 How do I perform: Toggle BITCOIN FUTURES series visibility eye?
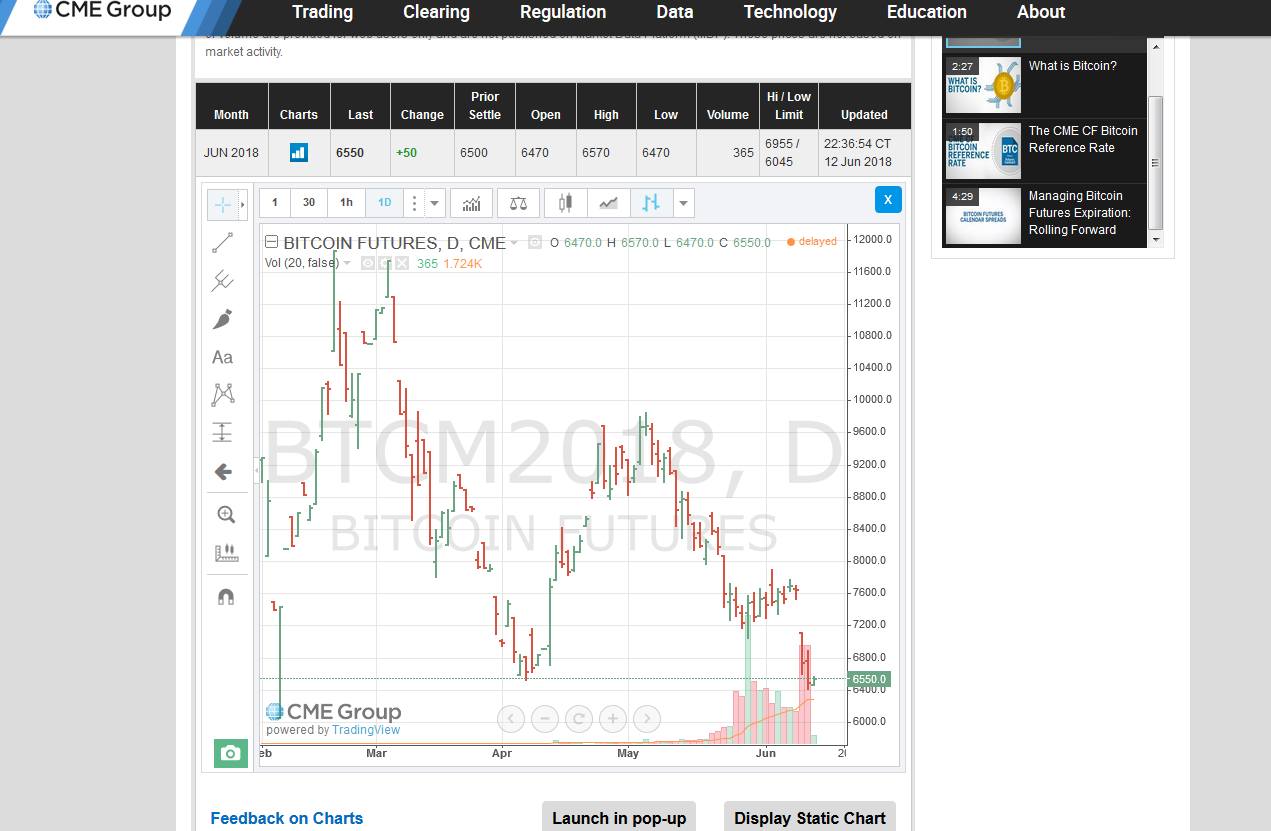tap(535, 242)
